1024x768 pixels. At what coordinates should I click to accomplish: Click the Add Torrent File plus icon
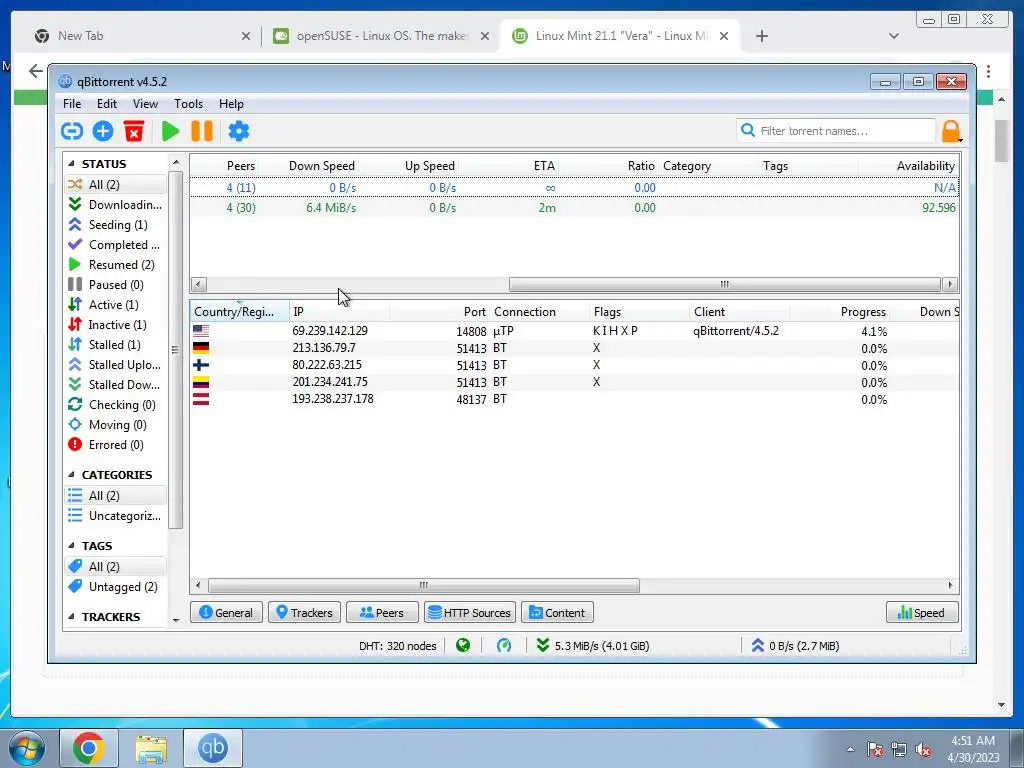[103, 131]
